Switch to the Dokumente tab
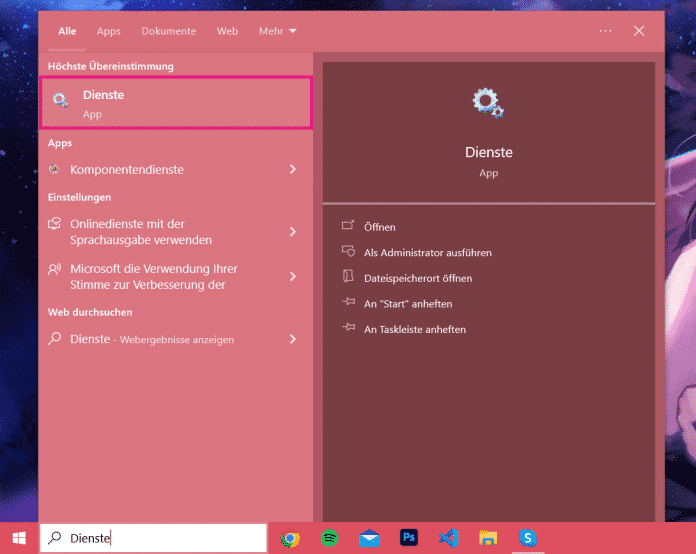This screenshot has height=554, width=696. (x=169, y=31)
